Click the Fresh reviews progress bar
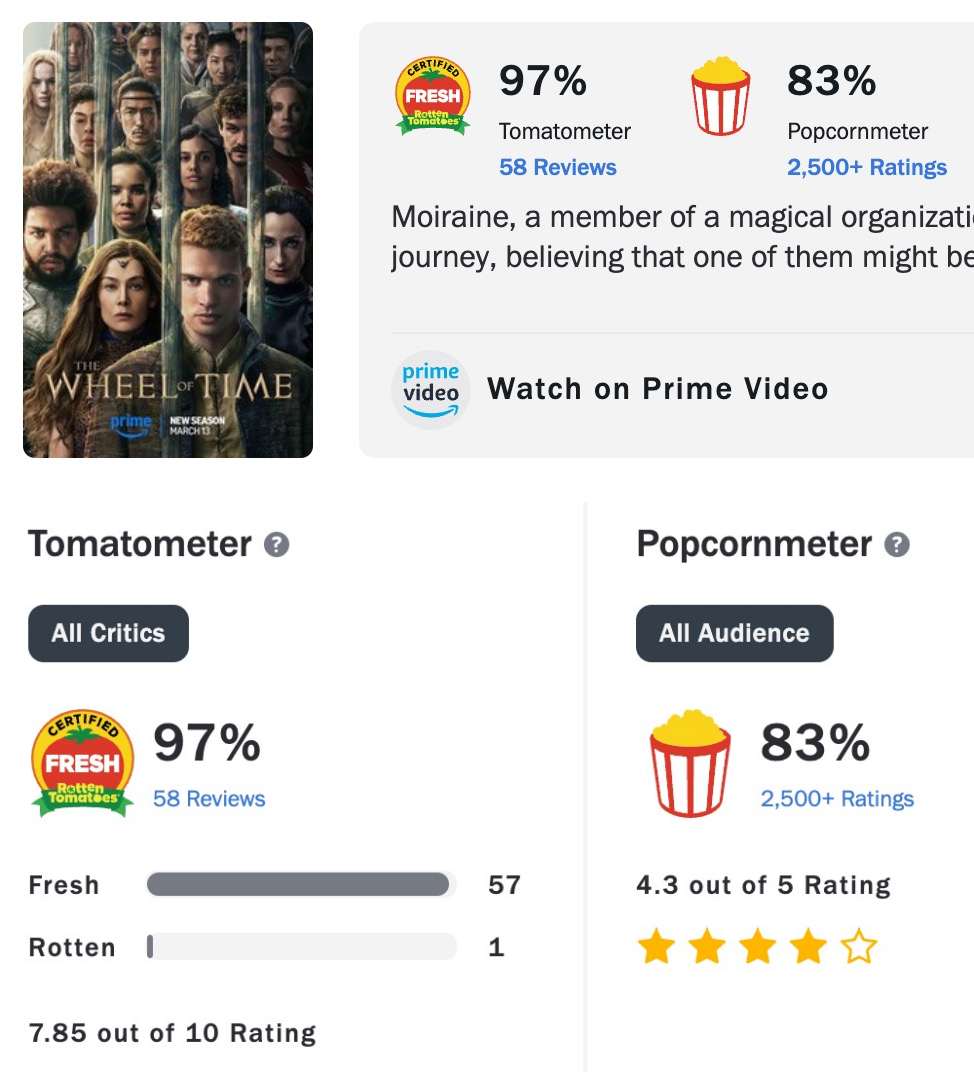Image resolution: width=974 pixels, height=1074 pixels. pos(300,885)
